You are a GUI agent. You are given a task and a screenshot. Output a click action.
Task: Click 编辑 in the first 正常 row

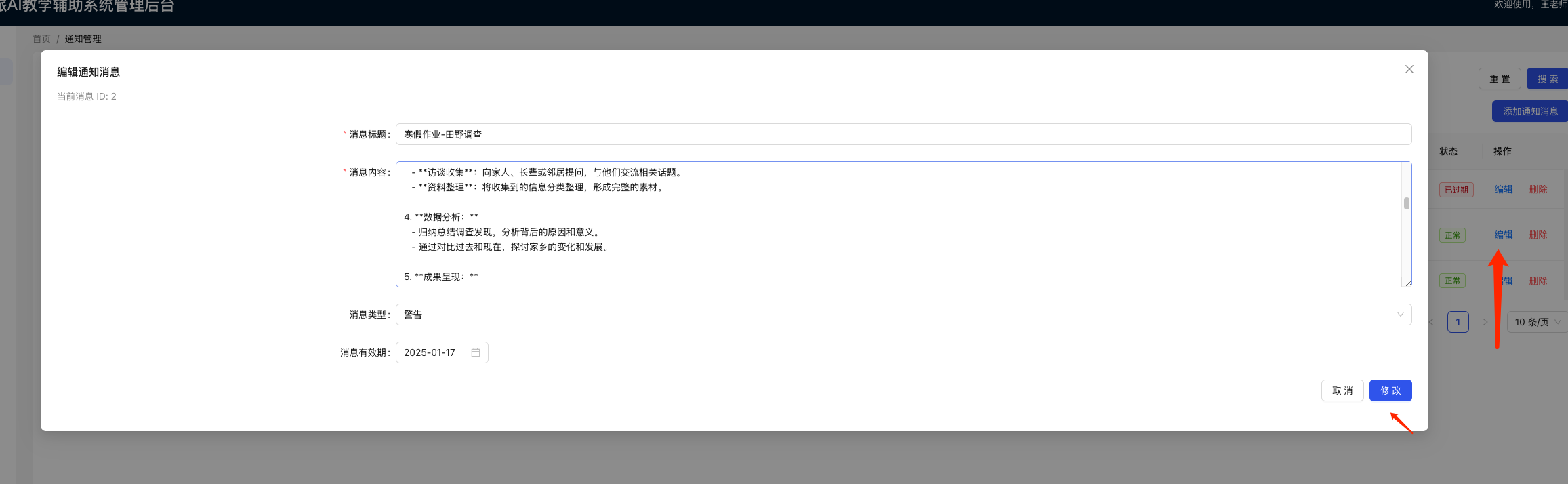[x=1504, y=235]
